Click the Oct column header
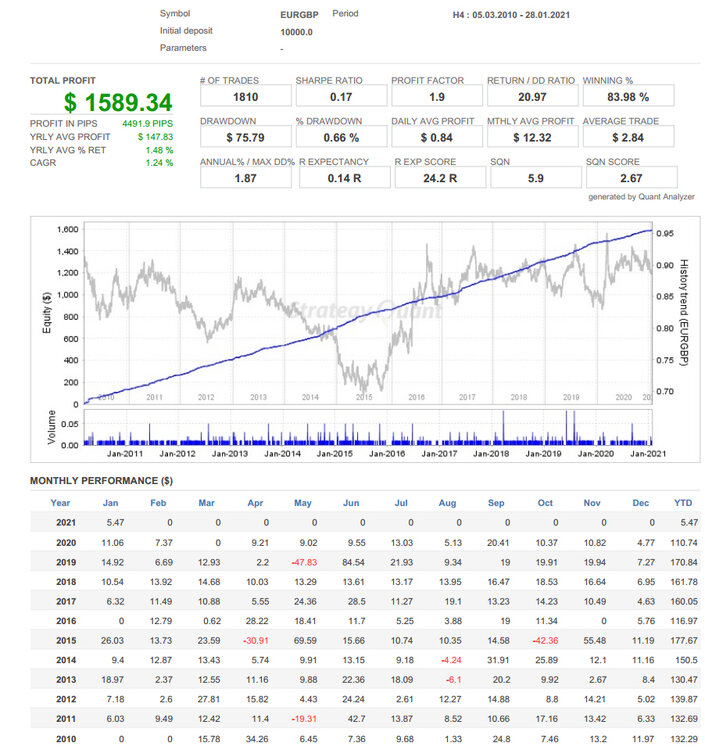This screenshot has height=750, width=705. 545,503
